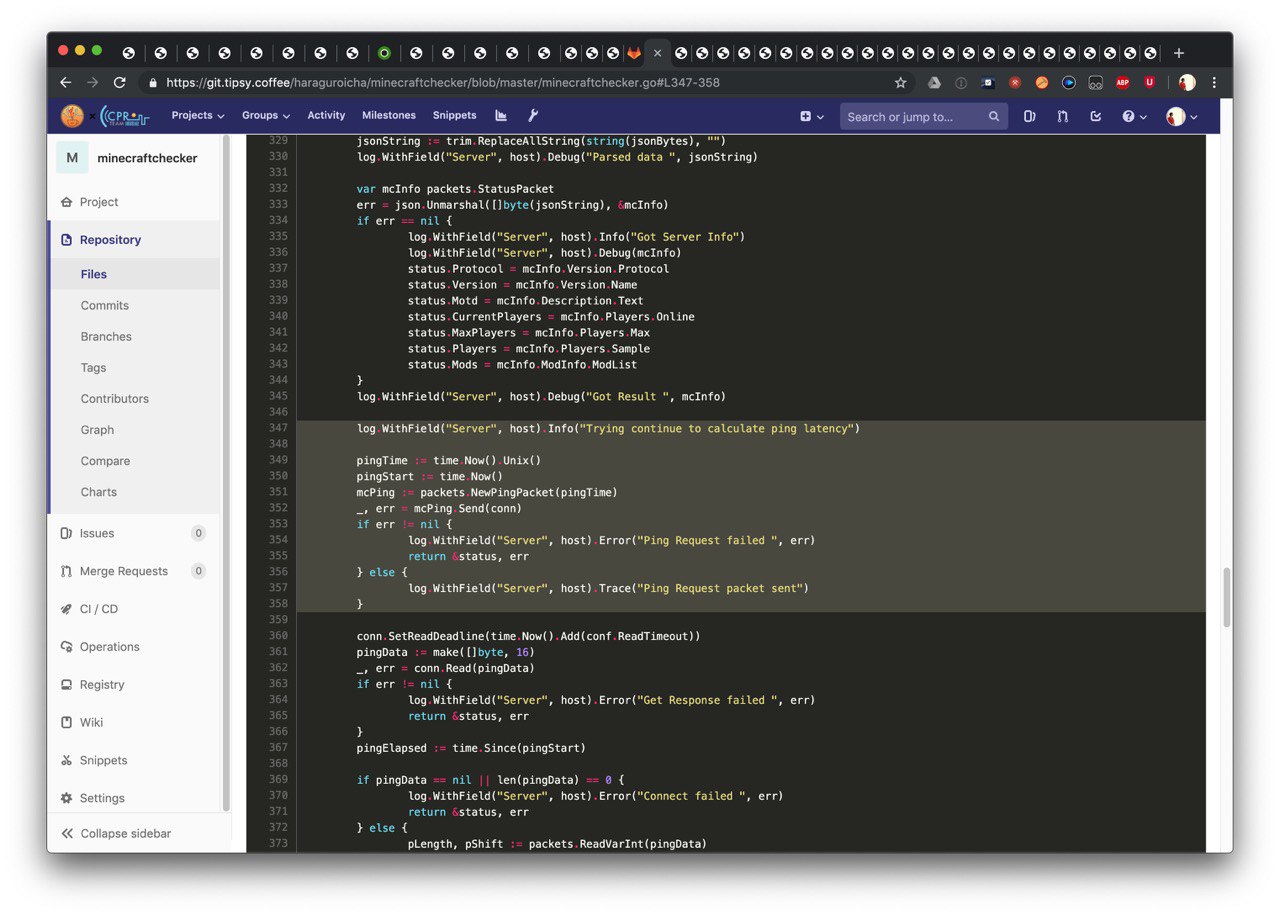This screenshot has height=915, width=1280.
Task: Open Chrome three-dot menu
Action: 1214,83
